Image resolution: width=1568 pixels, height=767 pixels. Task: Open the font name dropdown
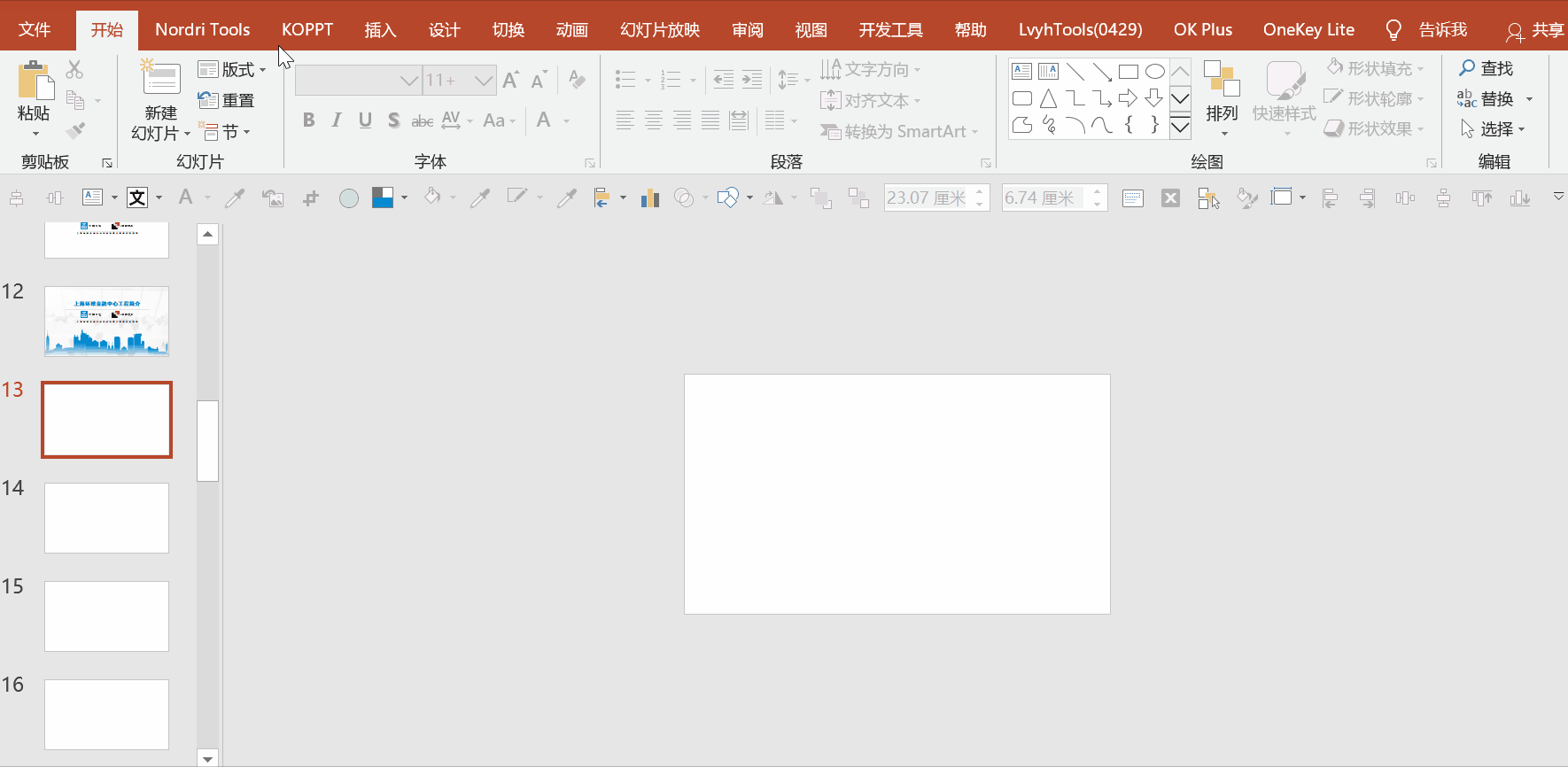pyautogui.click(x=408, y=81)
